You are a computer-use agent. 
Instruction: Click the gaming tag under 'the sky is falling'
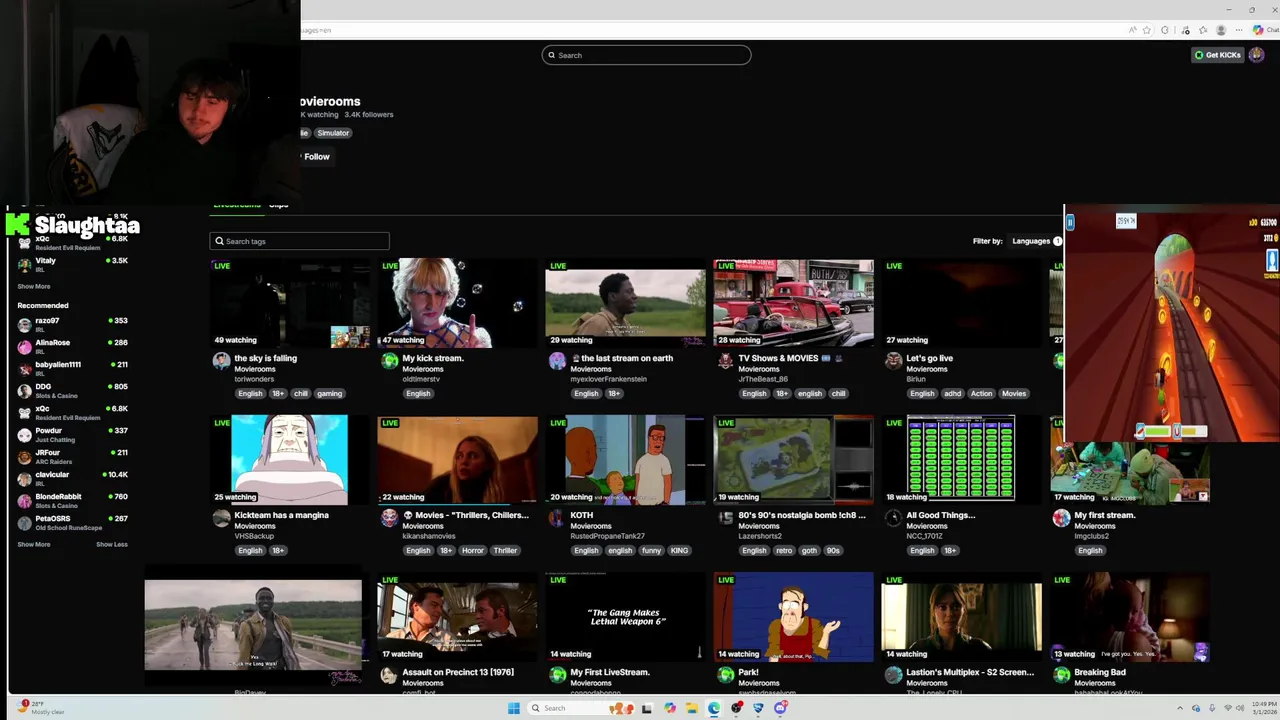click(330, 394)
